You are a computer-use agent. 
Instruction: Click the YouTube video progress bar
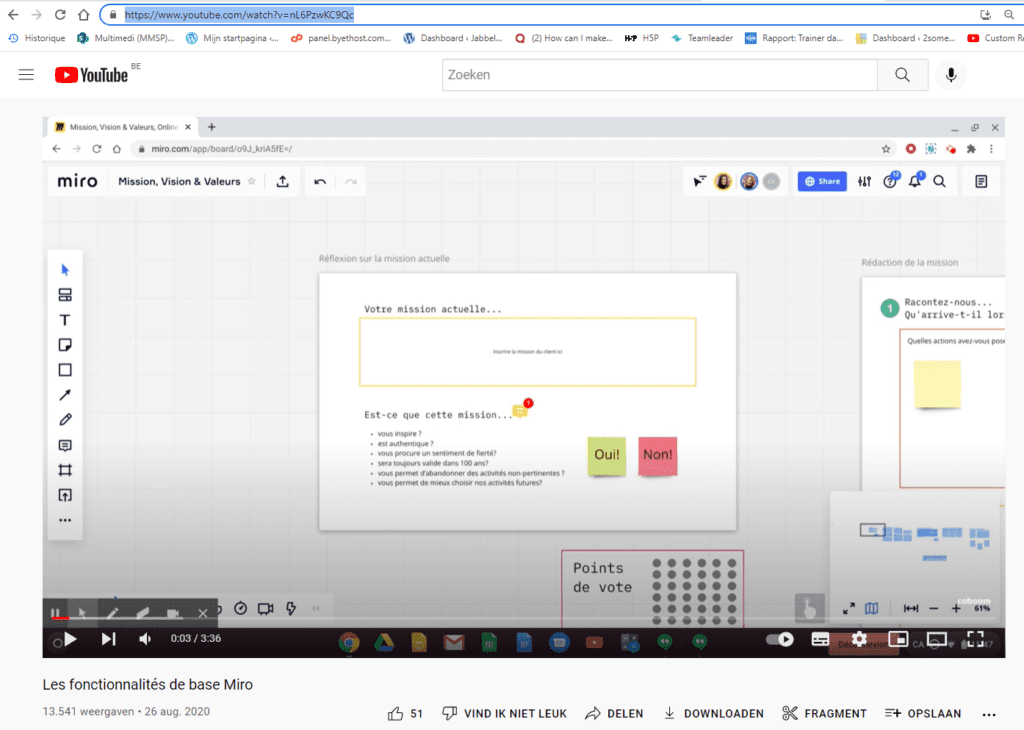point(524,618)
